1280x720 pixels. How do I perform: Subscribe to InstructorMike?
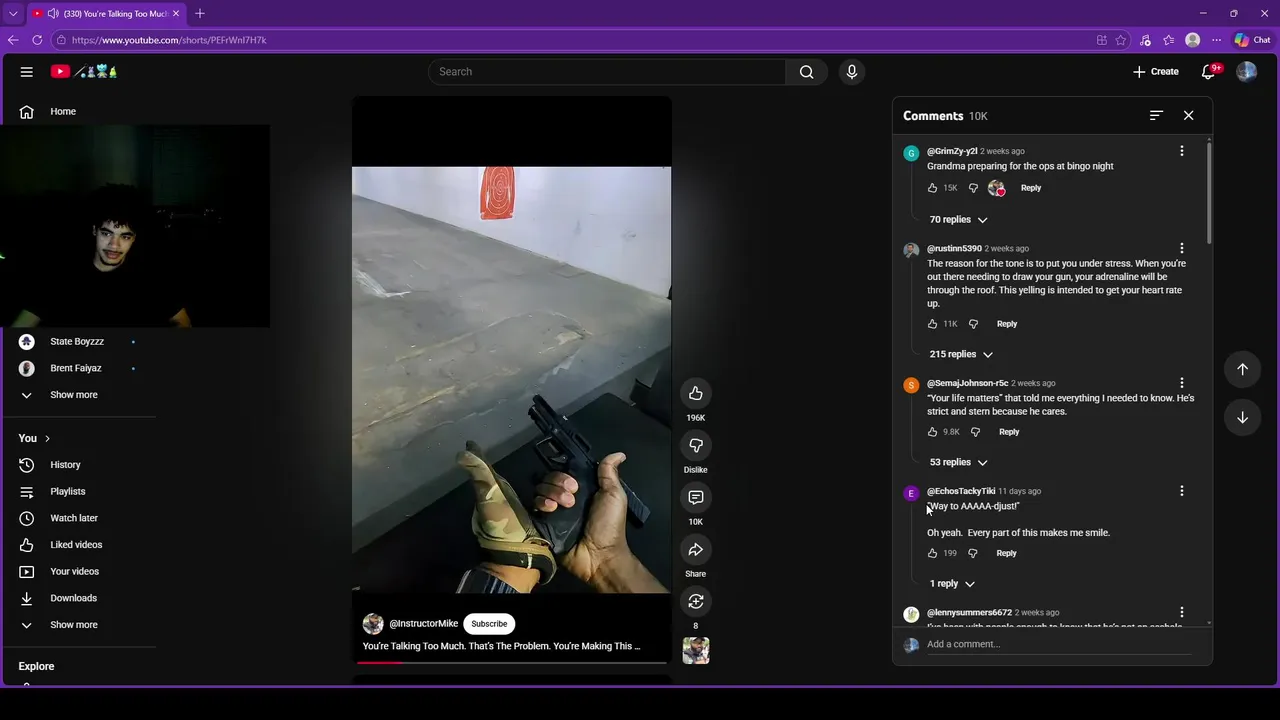coord(489,624)
